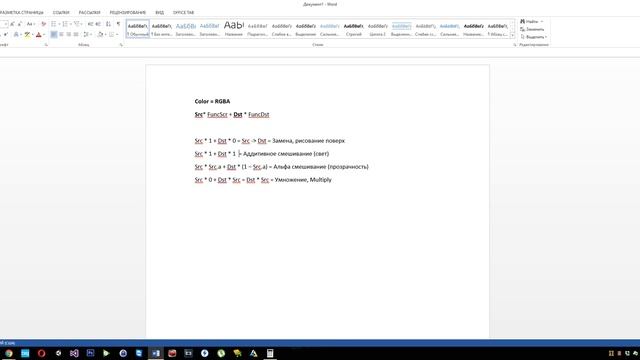Clear all formatting with the eraser icon
The height and width of the screenshot is (360, 640).
(x=43, y=24)
